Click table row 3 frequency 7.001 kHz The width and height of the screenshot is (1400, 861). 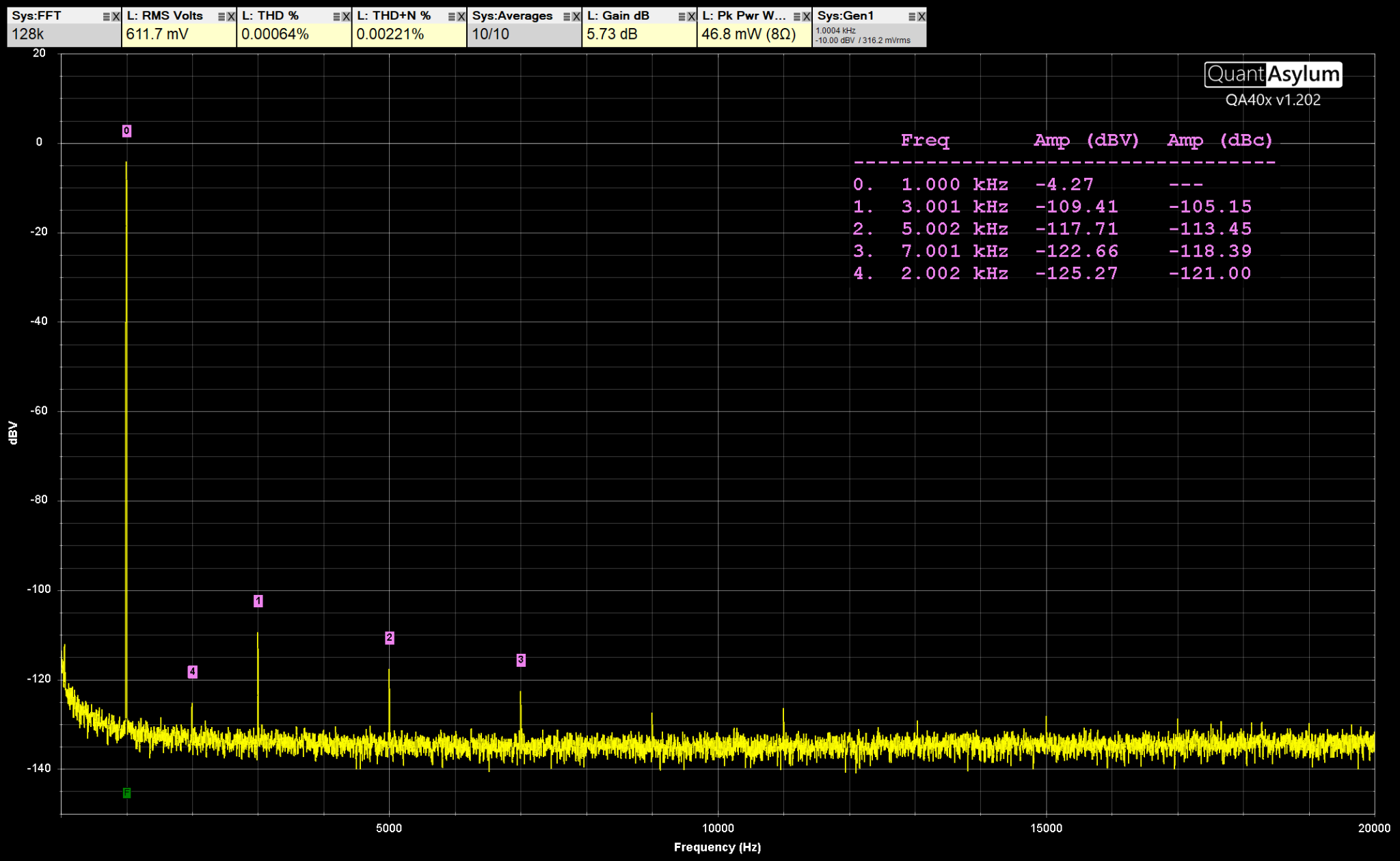point(954,252)
